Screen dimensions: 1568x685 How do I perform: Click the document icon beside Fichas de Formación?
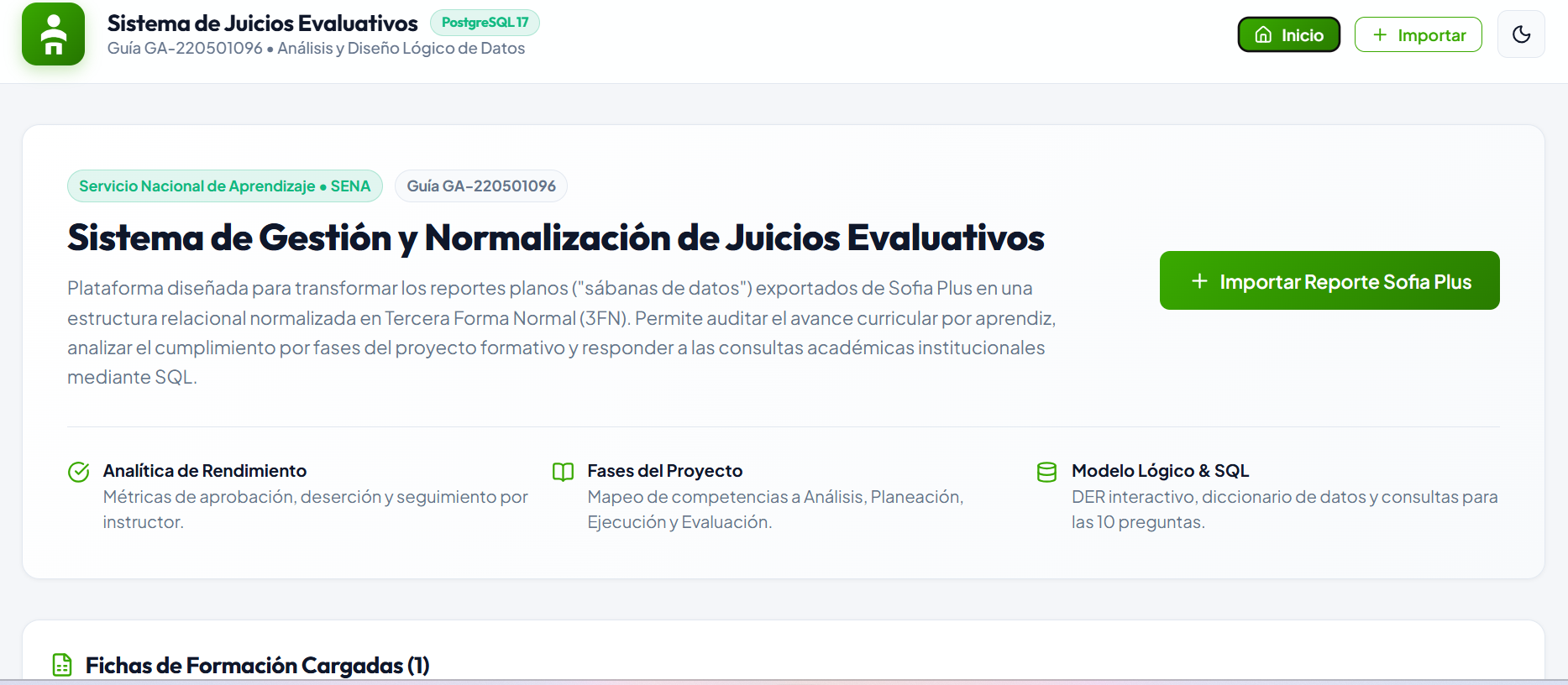tap(62, 665)
